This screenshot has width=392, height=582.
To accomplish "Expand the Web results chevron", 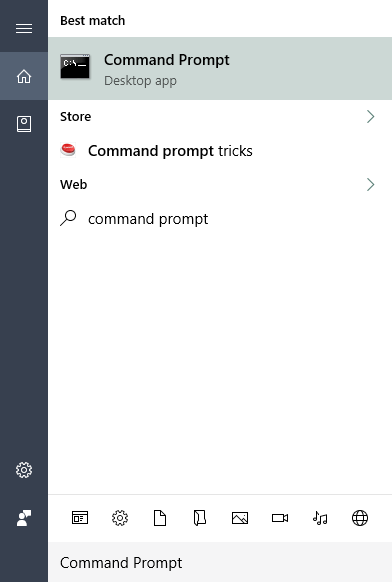I will click(370, 184).
